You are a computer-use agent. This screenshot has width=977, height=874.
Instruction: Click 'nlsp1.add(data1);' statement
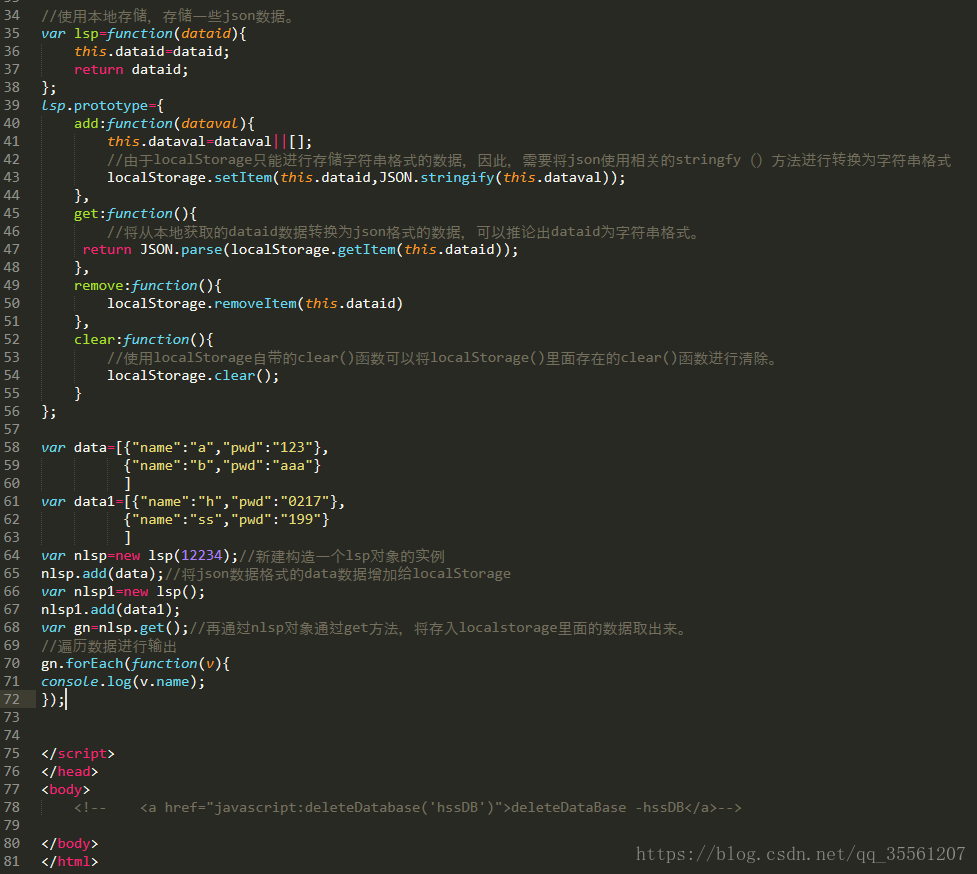pyautogui.click(x=111, y=609)
